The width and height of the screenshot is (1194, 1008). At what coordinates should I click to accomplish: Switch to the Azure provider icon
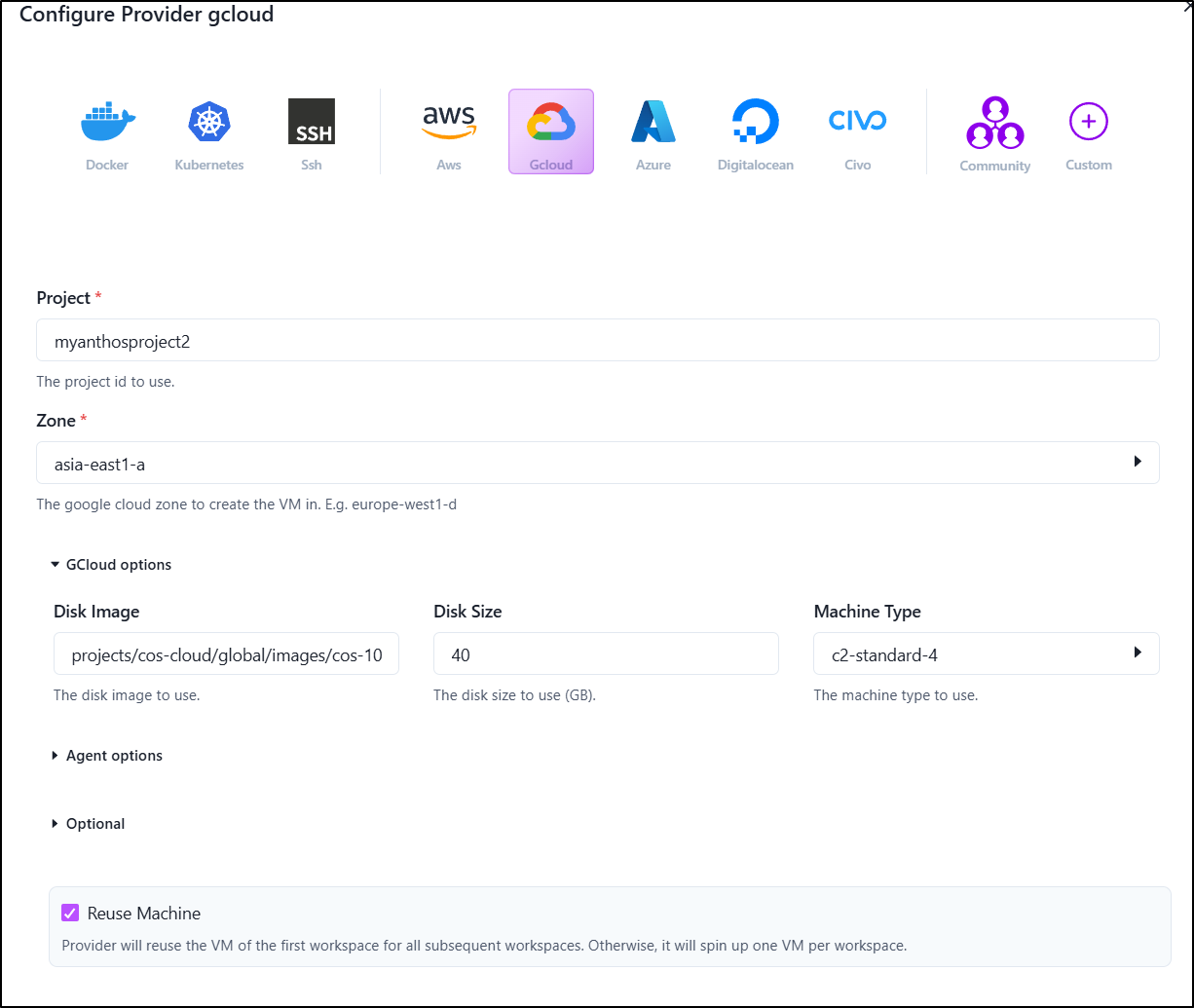point(653,131)
